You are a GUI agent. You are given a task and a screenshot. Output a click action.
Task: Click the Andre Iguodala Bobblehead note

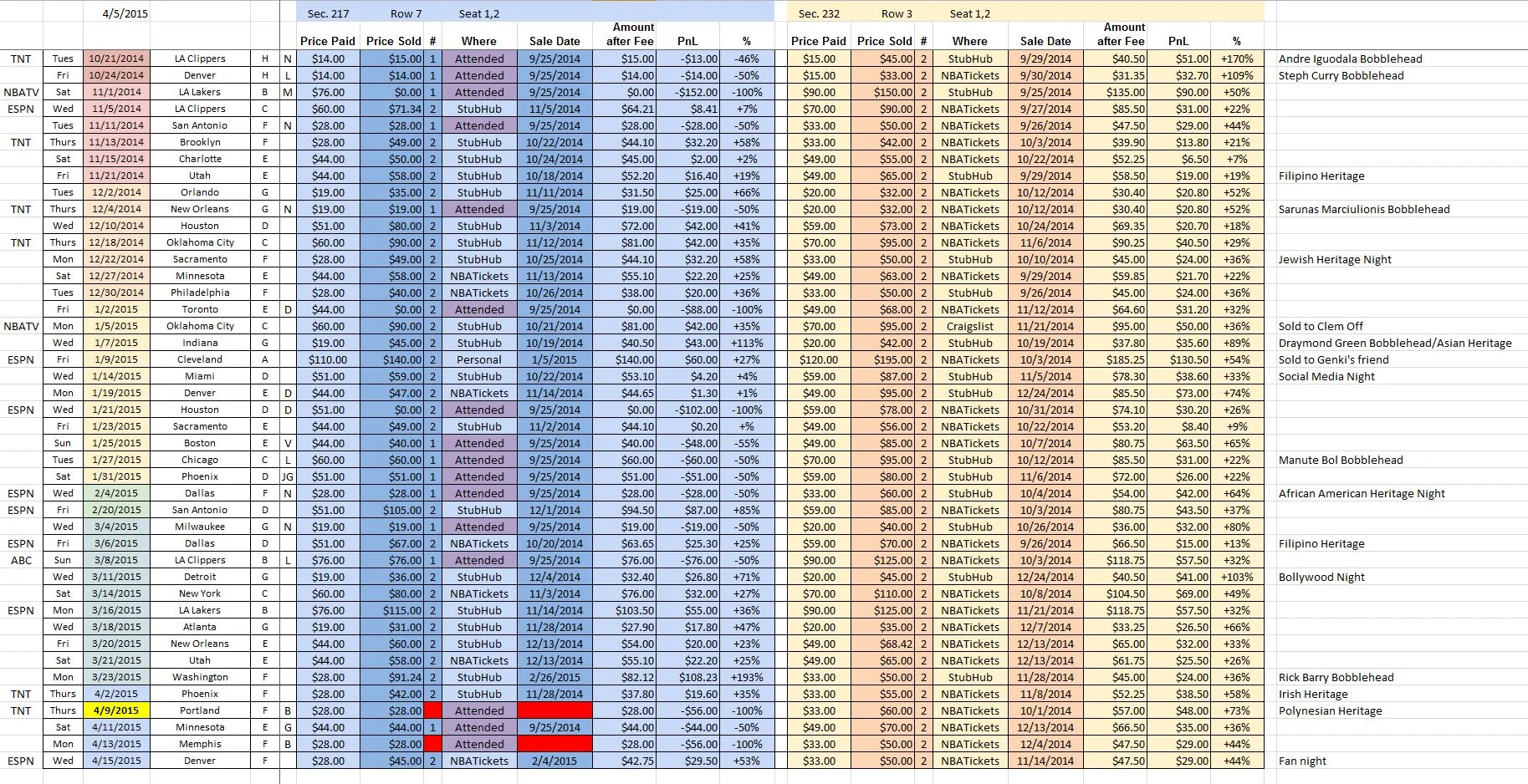[1350, 59]
